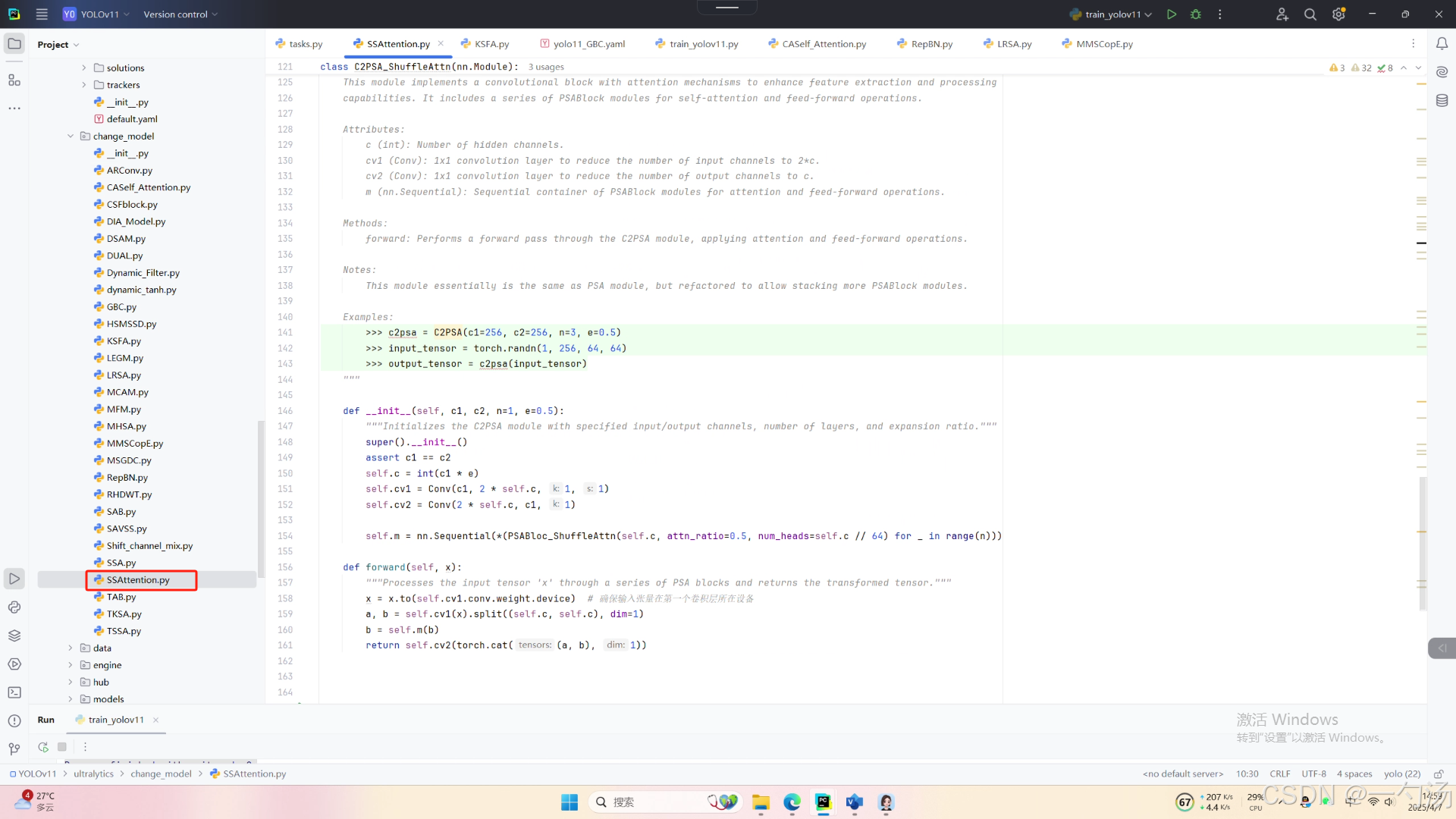Open MHSA.py in the project tree
Screen dimensions: 1456x819
coord(126,426)
